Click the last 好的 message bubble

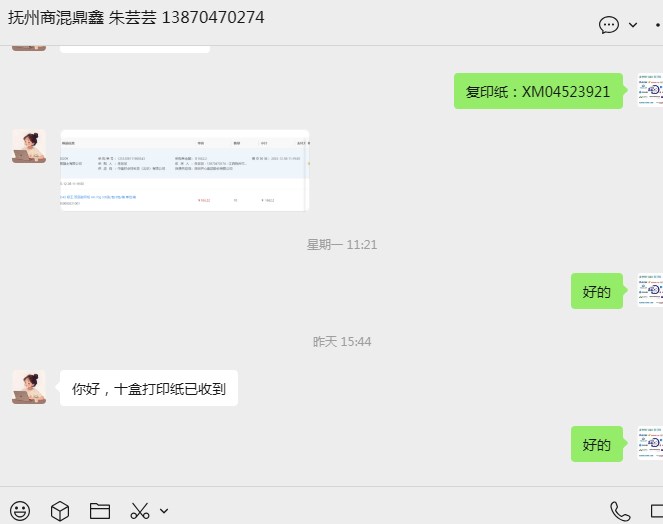[x=597, y=444]
